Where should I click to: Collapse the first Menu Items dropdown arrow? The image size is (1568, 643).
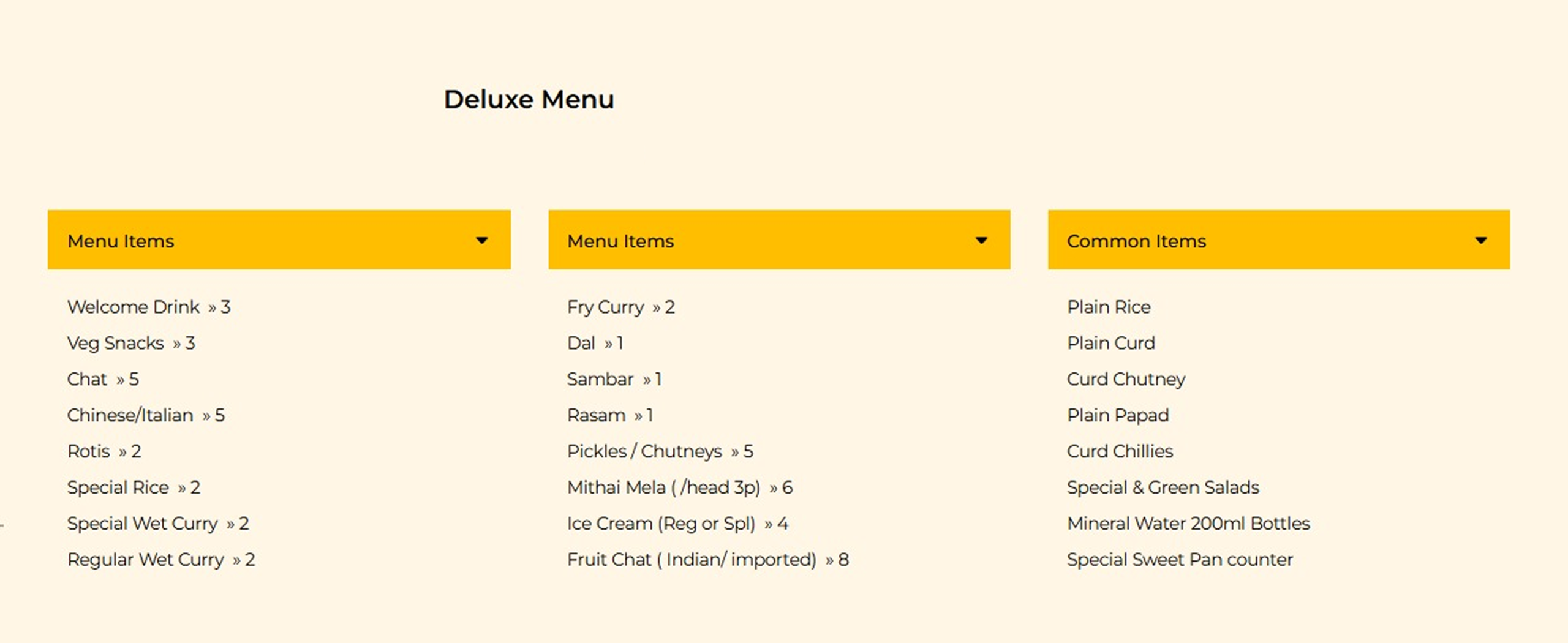coord(482,240)
